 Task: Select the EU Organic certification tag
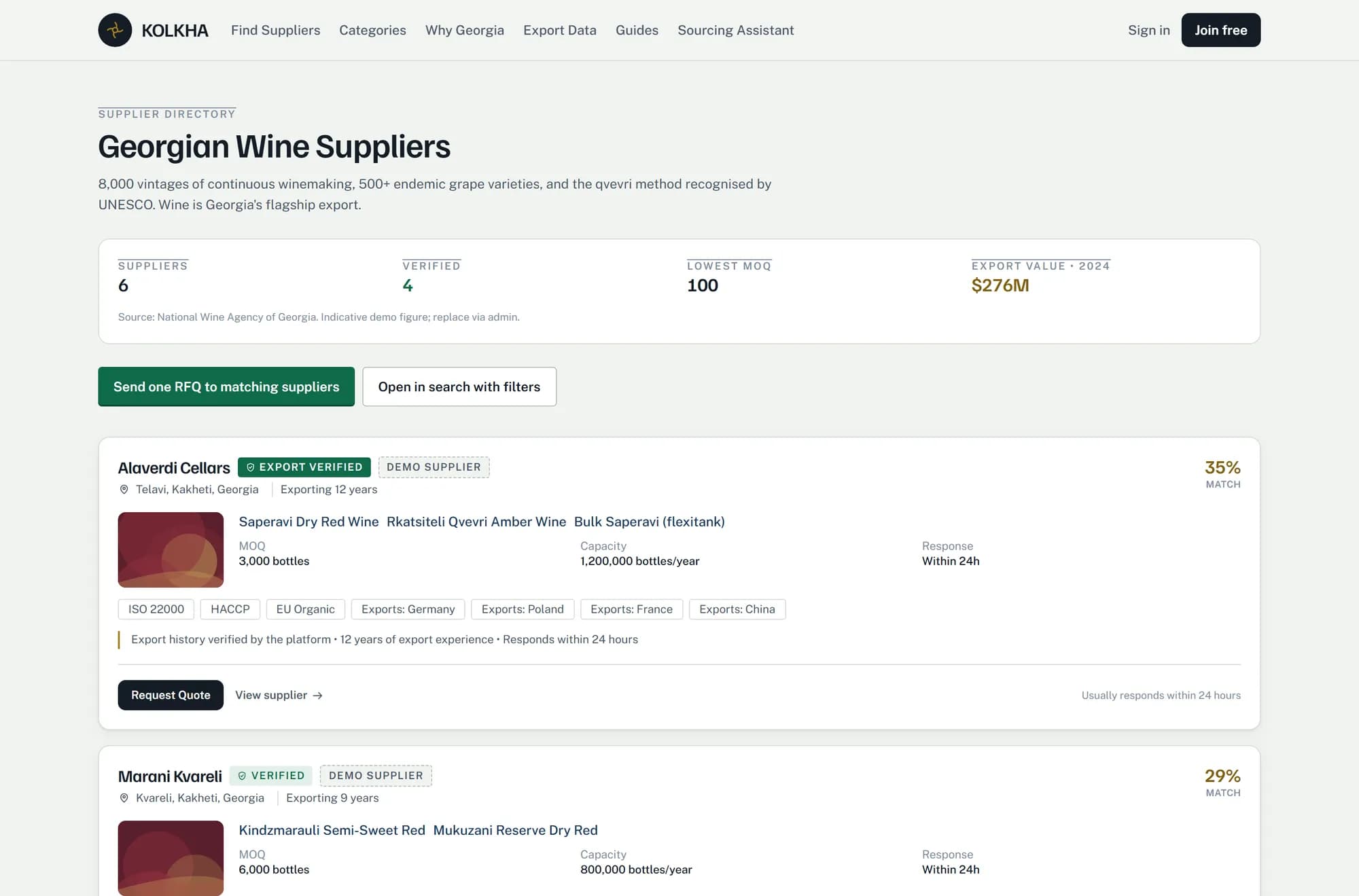(x=305, y=609)
